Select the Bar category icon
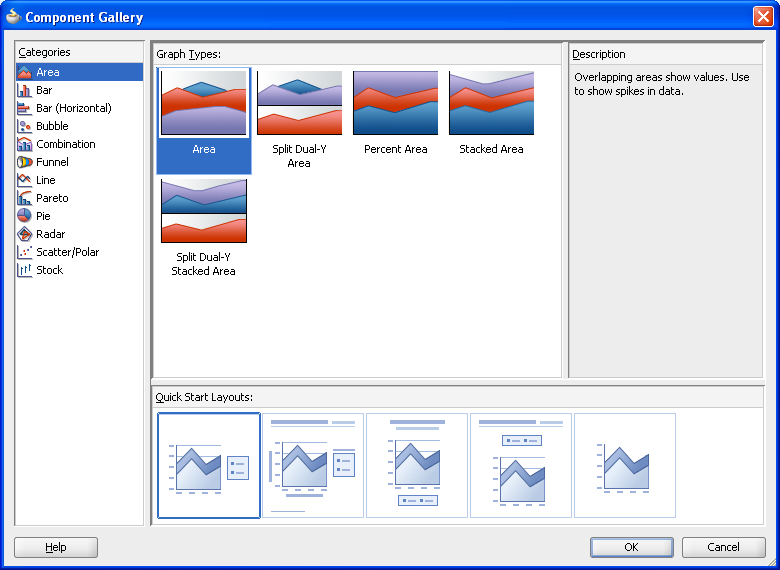 click(24, 90)
